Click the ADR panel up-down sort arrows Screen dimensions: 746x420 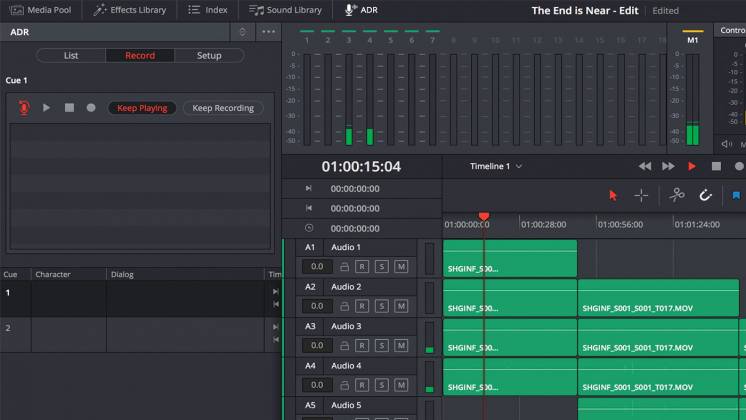[242, 32]
